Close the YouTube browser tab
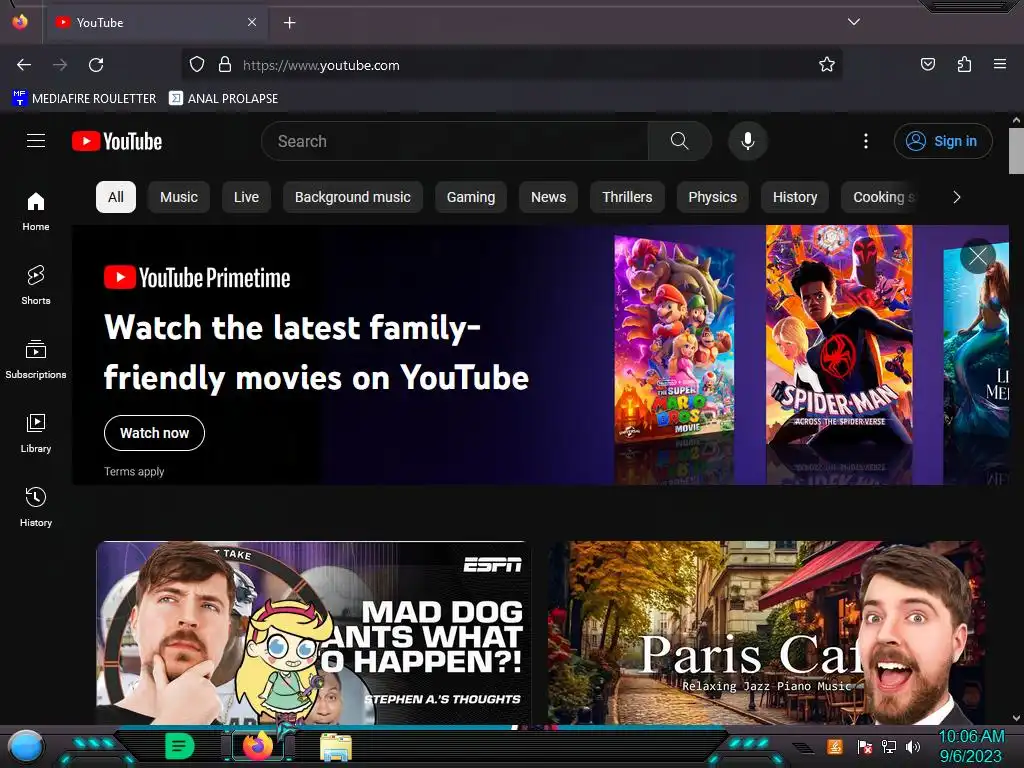Image resolution: width=1024 pixels, height=768 pixels. (x=252, y=22)
